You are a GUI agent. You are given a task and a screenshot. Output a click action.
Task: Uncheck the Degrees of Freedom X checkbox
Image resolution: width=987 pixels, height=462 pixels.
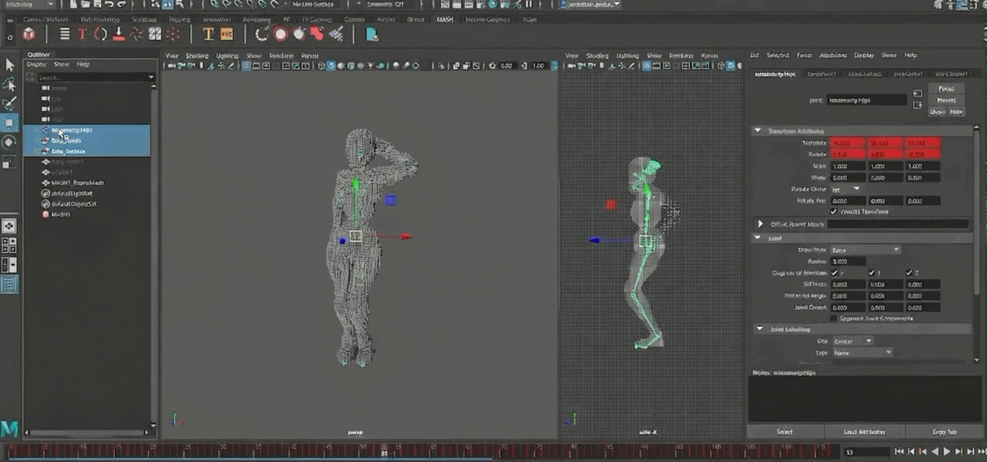tap(835, 272)
